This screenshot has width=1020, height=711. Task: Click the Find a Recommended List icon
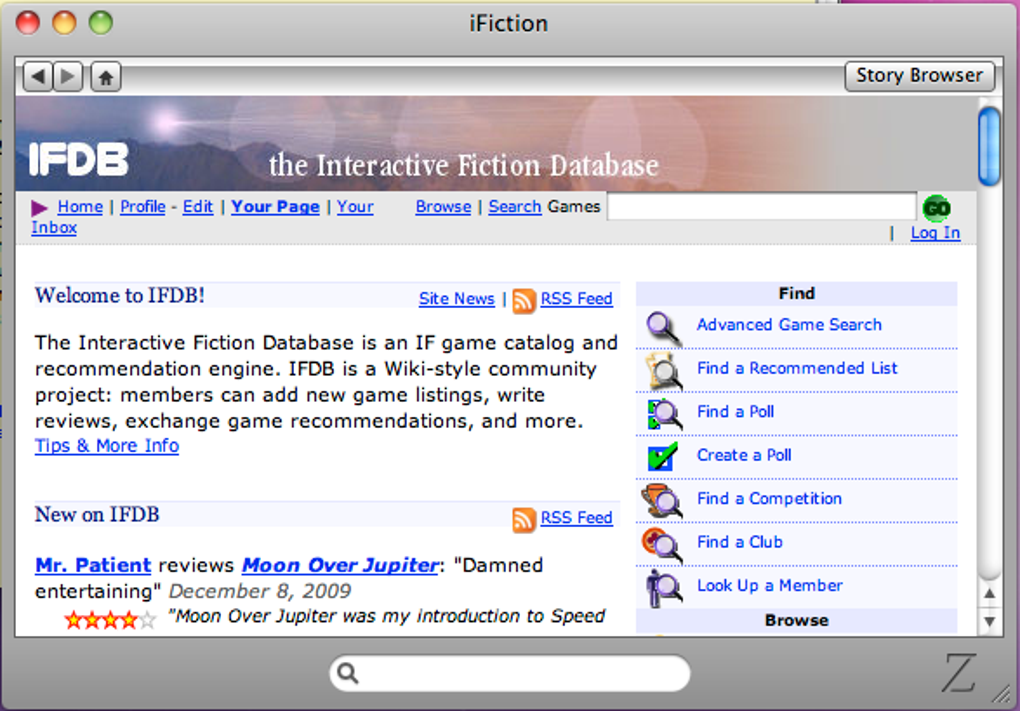[x=663, y=370]
